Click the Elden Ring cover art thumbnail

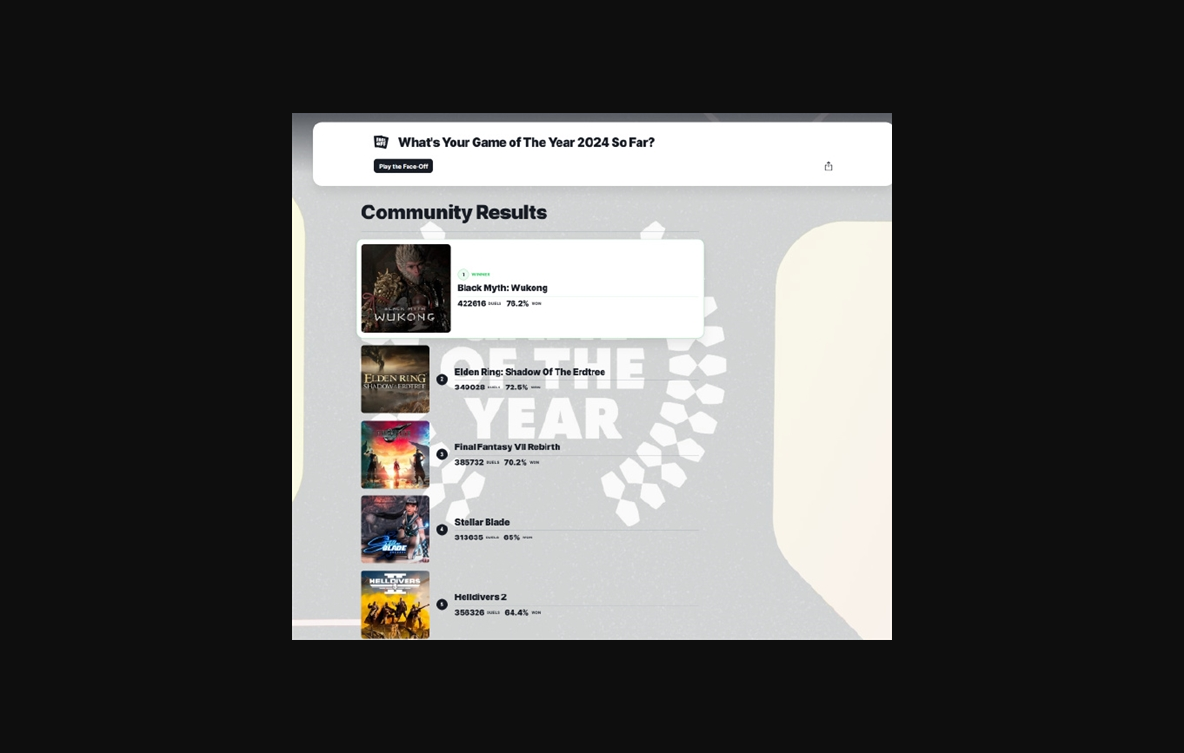pos(395,379)
